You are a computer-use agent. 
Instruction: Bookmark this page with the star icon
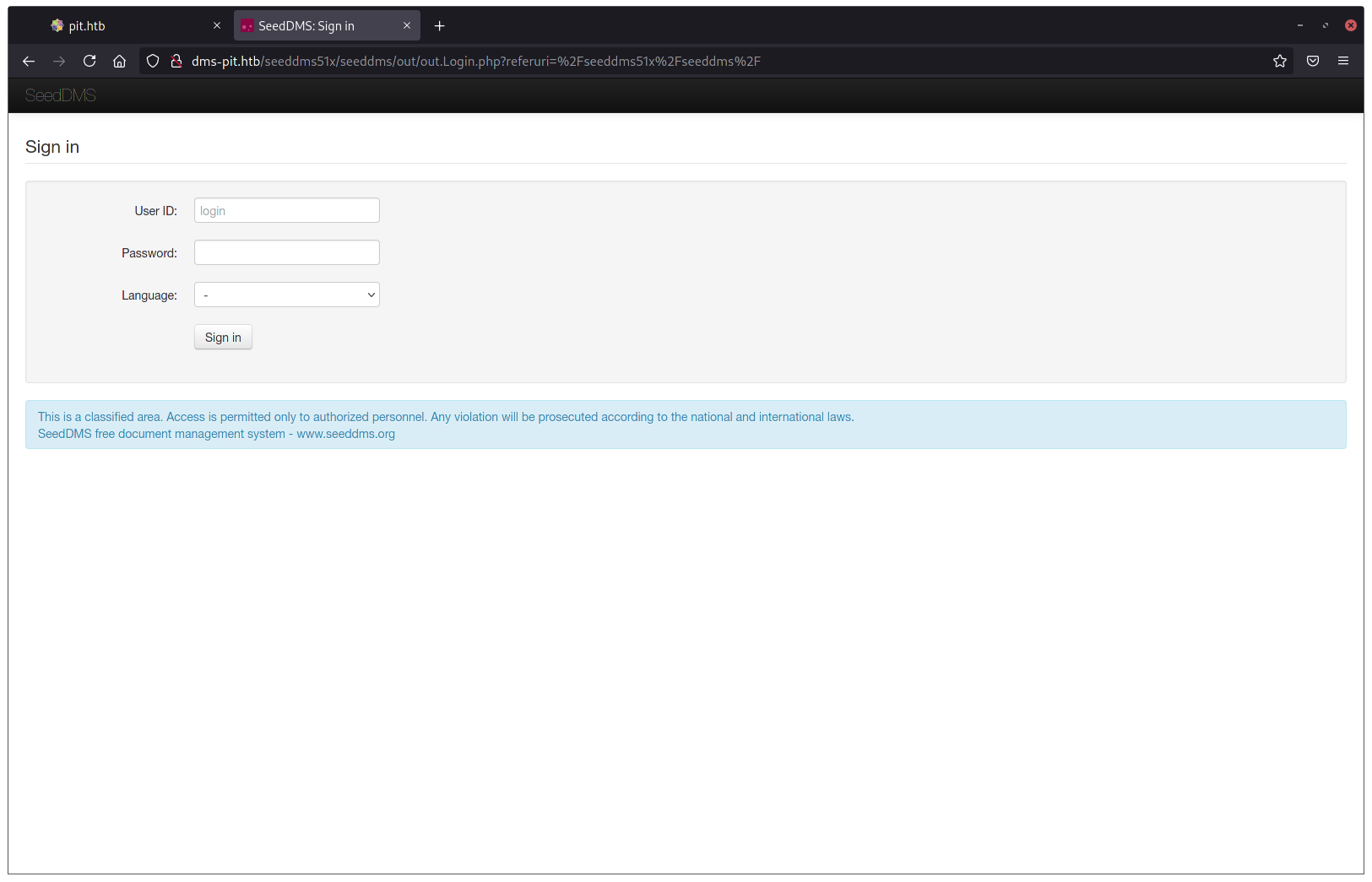tap(1279, 61)
